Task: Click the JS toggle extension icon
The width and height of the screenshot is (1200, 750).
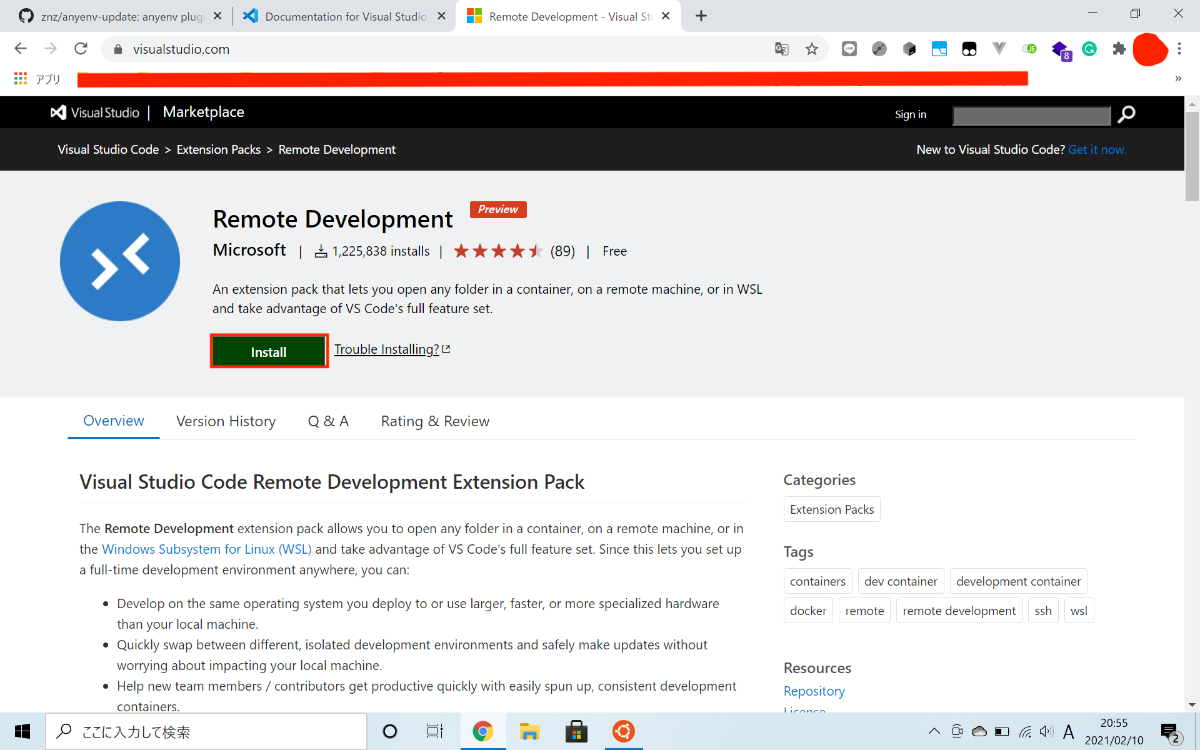Action: (1030, 48)
